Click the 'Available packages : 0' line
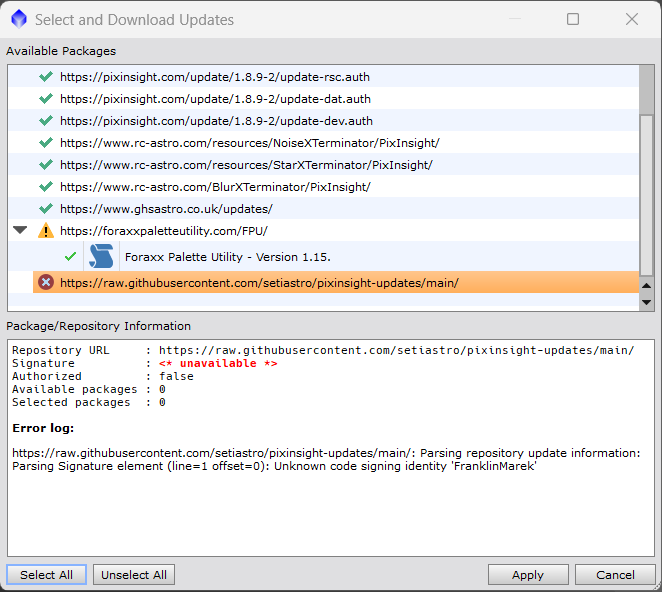 pos(89,389)
